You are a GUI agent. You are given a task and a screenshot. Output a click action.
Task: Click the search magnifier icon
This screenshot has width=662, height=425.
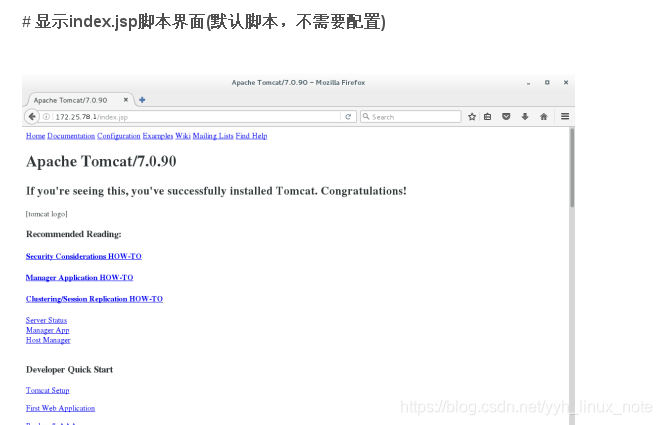[366, 116]
